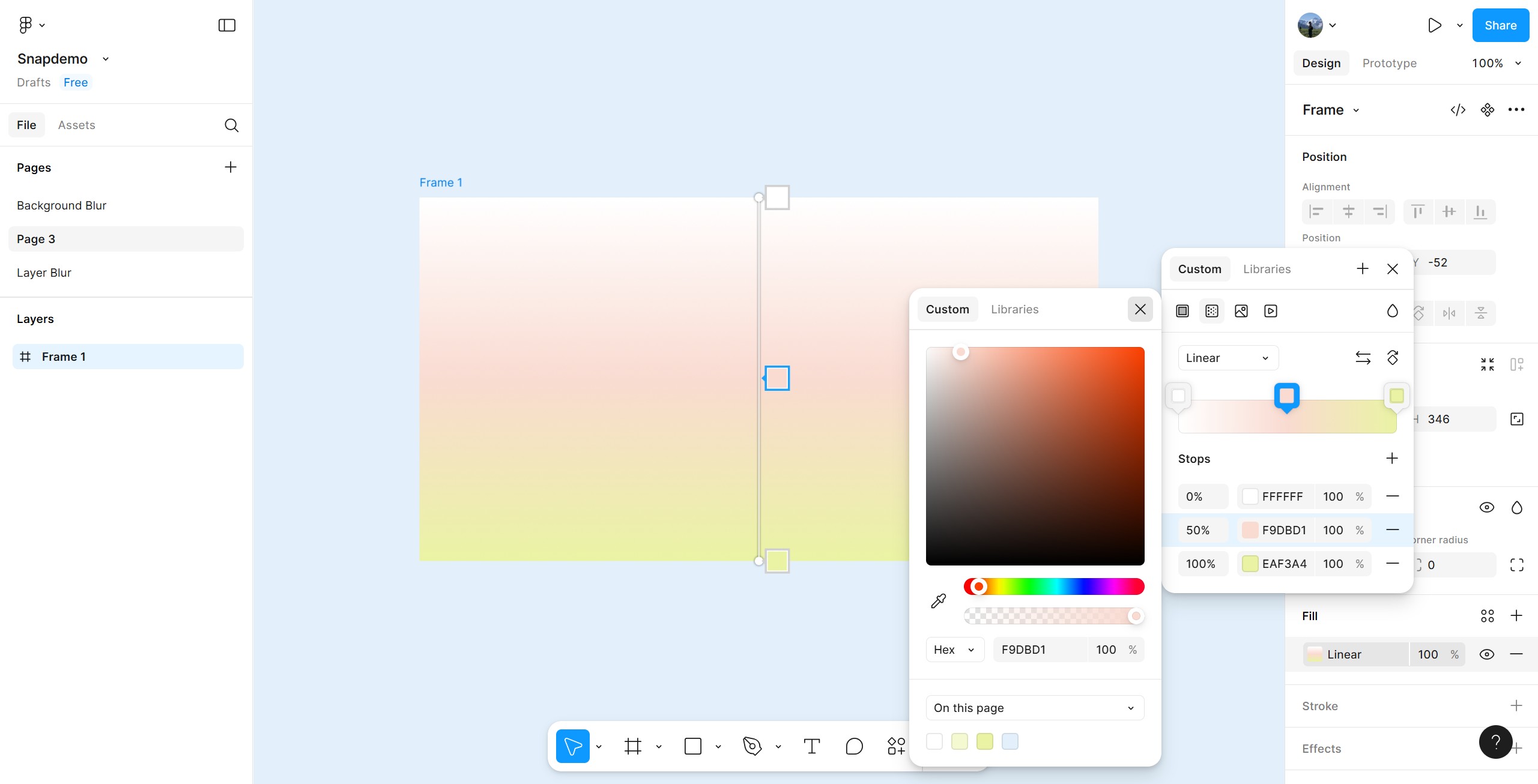
Task: Select the Move tool in toolbar
Action: 572,746
